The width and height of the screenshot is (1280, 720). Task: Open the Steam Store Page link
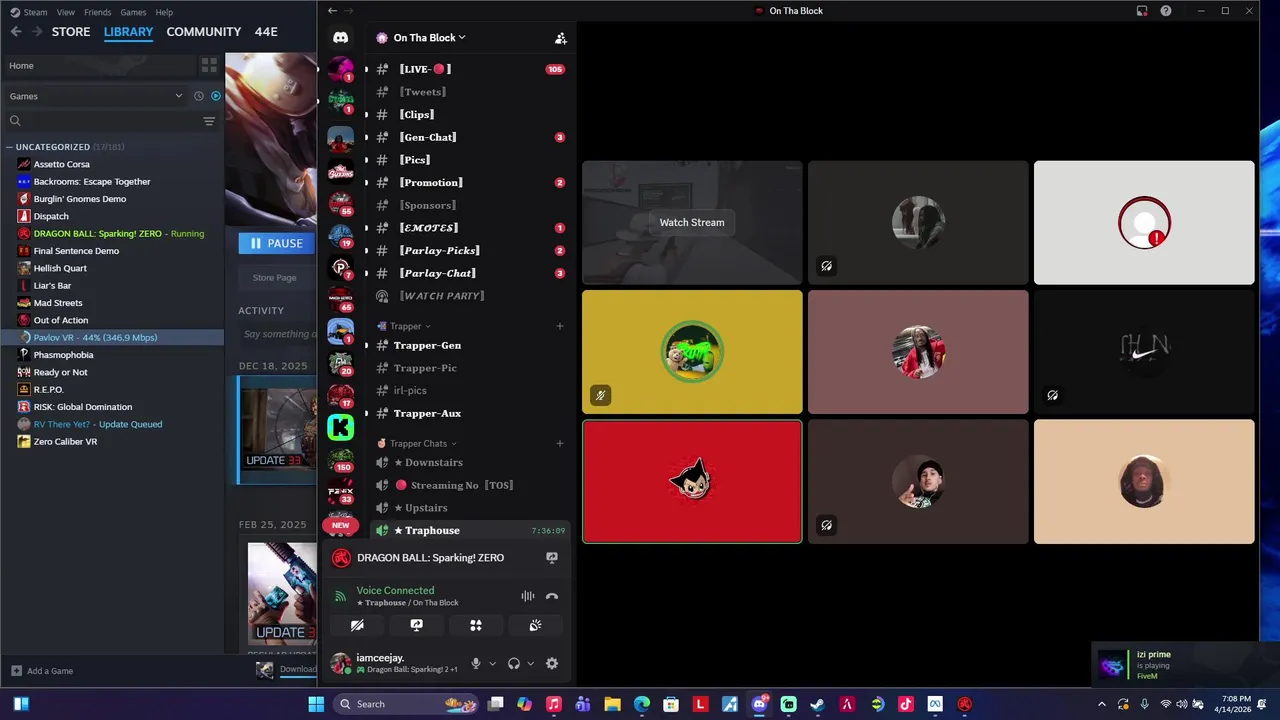coord(274,278)
